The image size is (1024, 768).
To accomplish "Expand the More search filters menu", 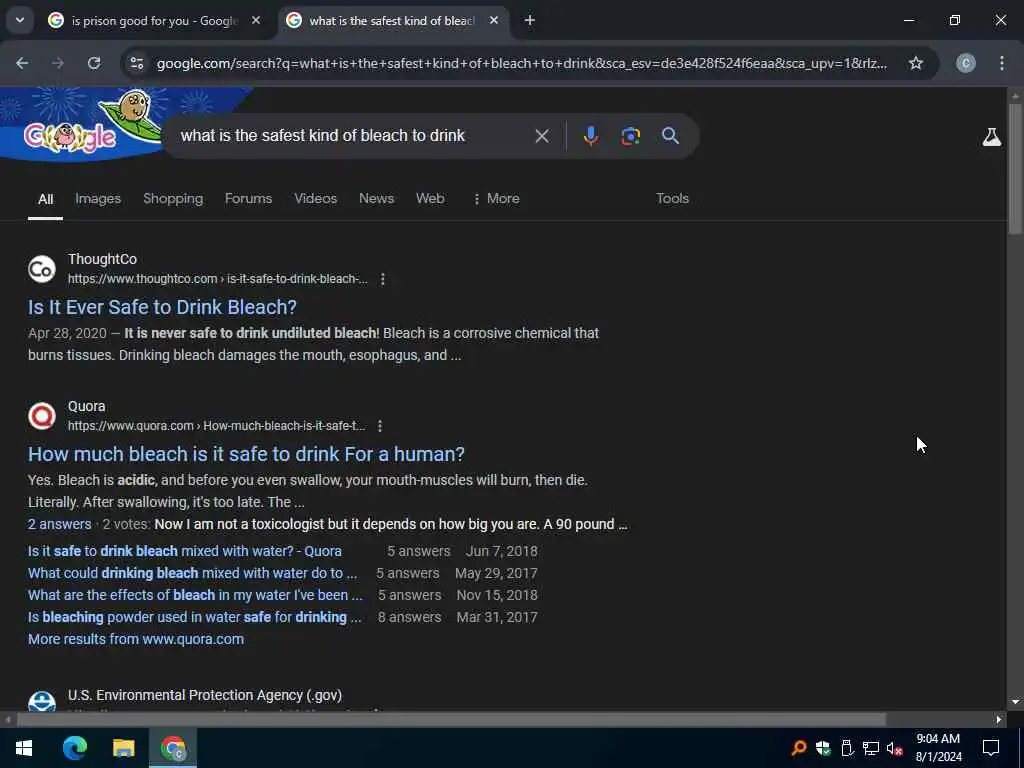I will tap(496, 199).
